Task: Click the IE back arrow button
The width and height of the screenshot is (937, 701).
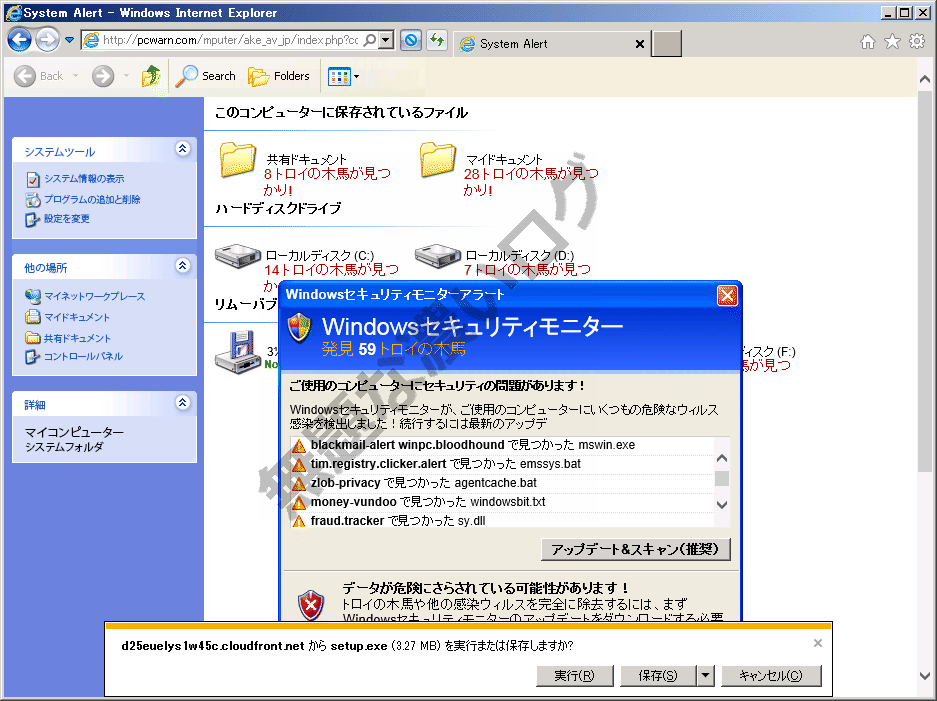Action: (19, 40)
